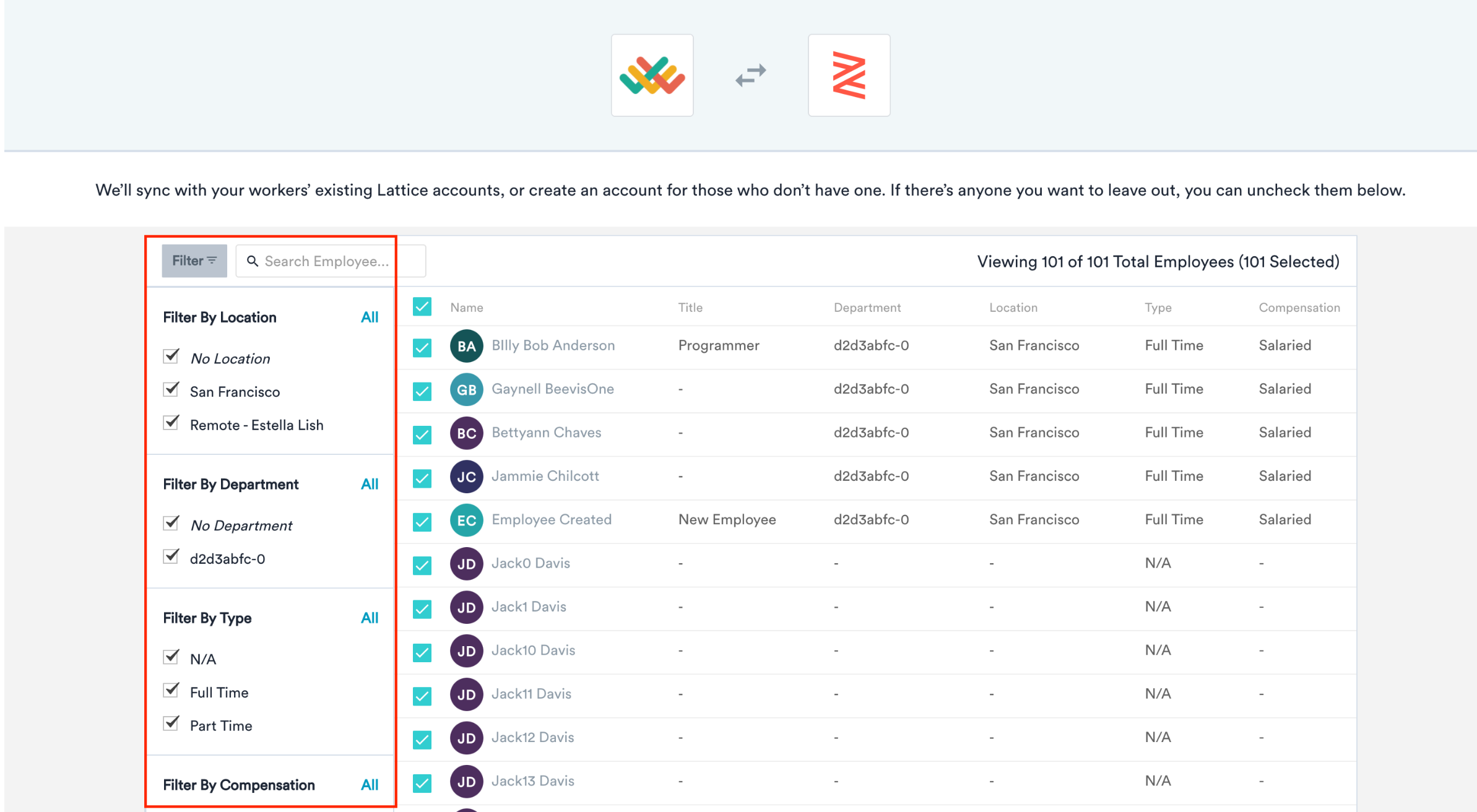Click All link for Filter By Location
This screenshot has width=1477, height=812.
[x=370, y=317]
